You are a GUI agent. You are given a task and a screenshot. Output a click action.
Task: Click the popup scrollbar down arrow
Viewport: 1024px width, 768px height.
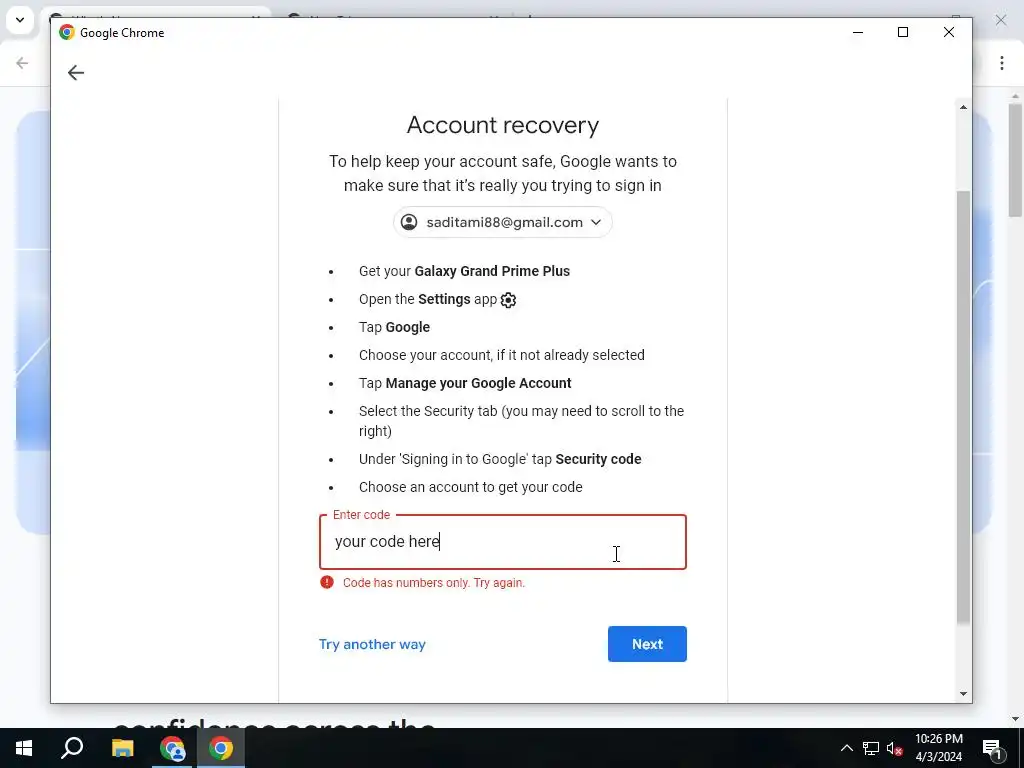click(963, 694)
